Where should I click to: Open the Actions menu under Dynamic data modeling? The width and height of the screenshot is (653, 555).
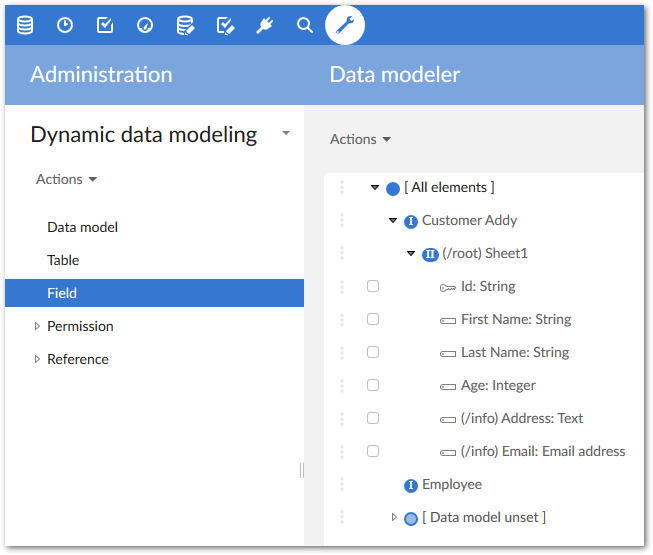point(66,179)
